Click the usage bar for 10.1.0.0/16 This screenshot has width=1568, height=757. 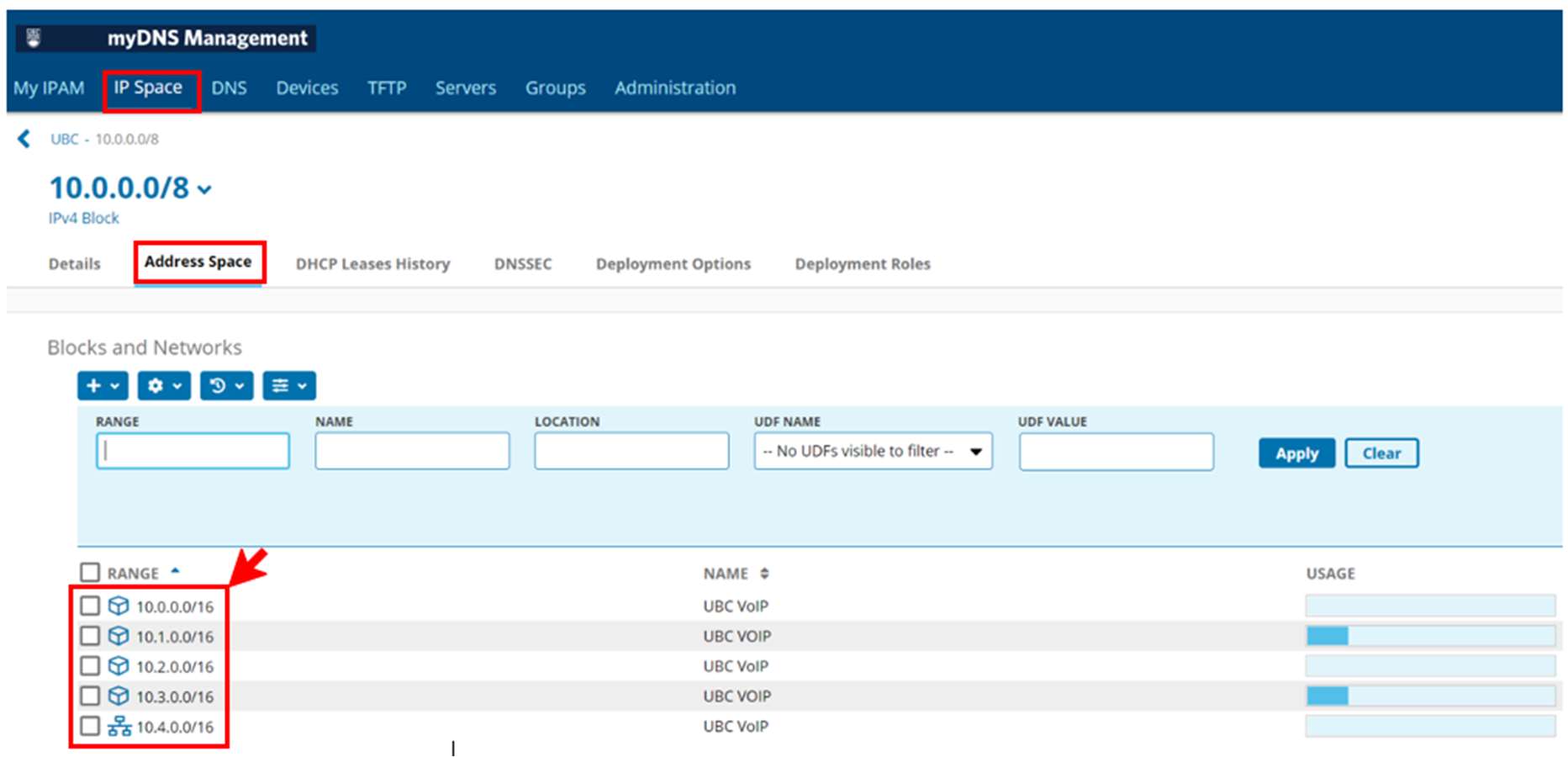[1429, 636]
